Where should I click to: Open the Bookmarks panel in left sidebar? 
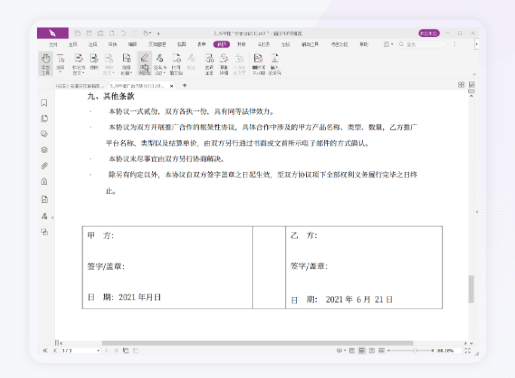click(x=44, y=103)
